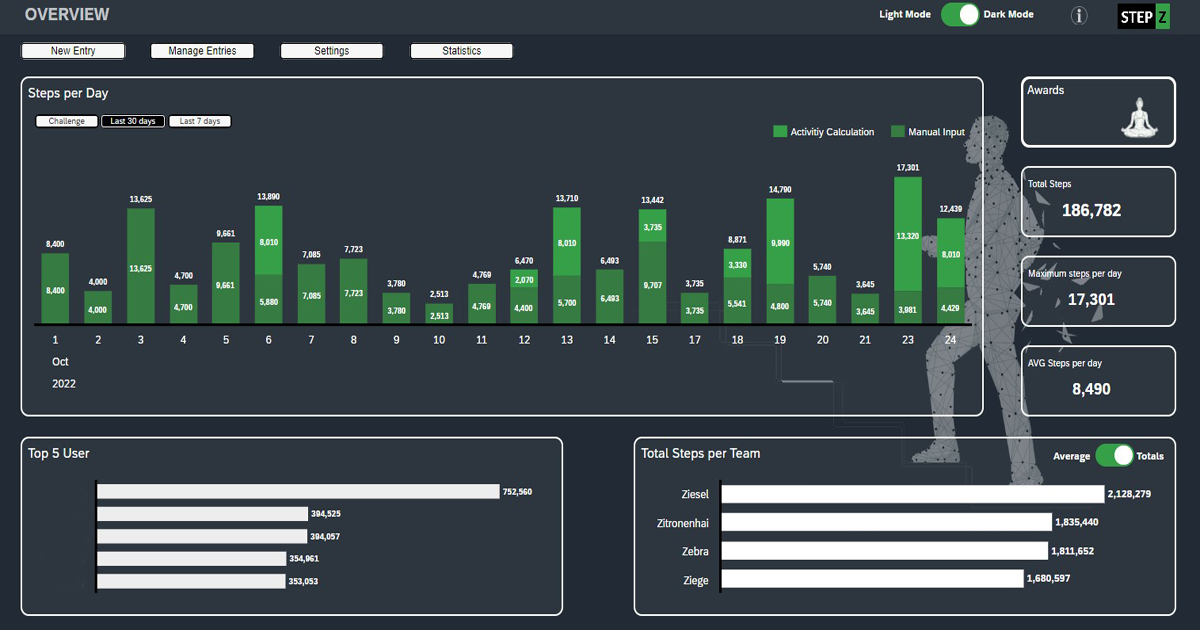
Task: Click the Zitronenhai team bar
Action: (886, 522)
